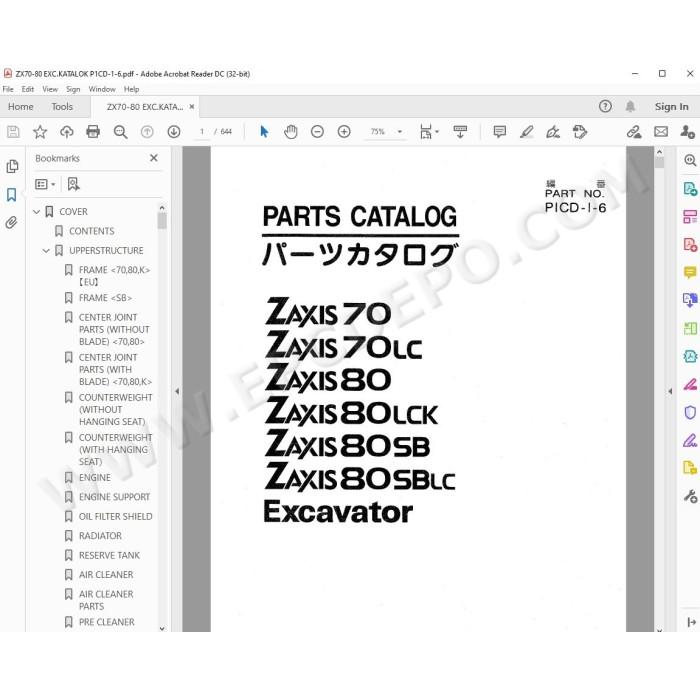
Task: Activate the hand pan tool
Action: (x=291, y=132)
